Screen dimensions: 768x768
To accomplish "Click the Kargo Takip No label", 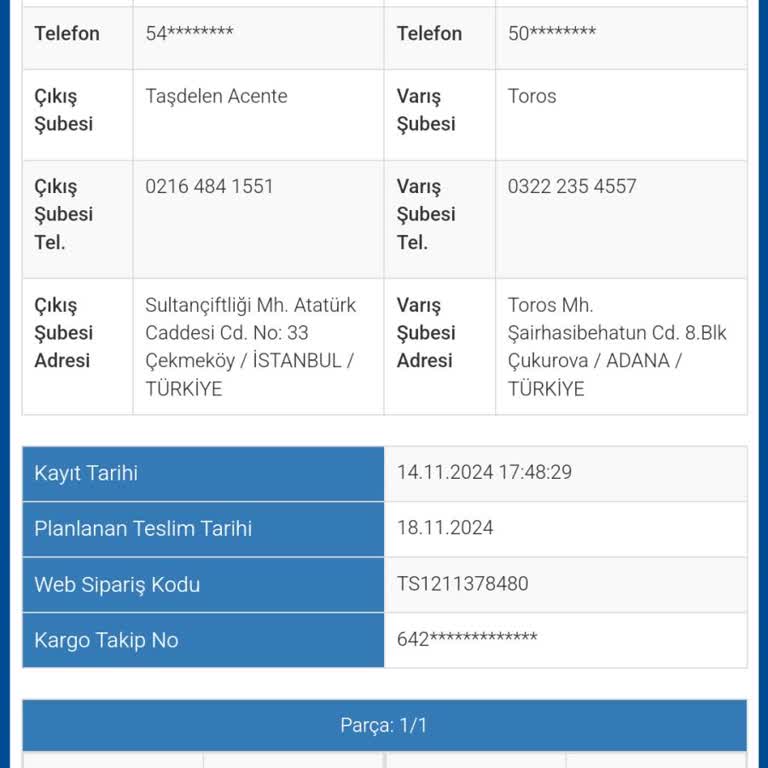I will pyautogui.click(x=106, y=640).
